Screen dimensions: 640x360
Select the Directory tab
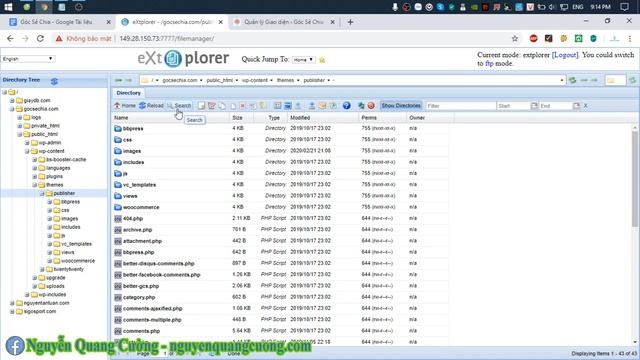click(129, 93)
